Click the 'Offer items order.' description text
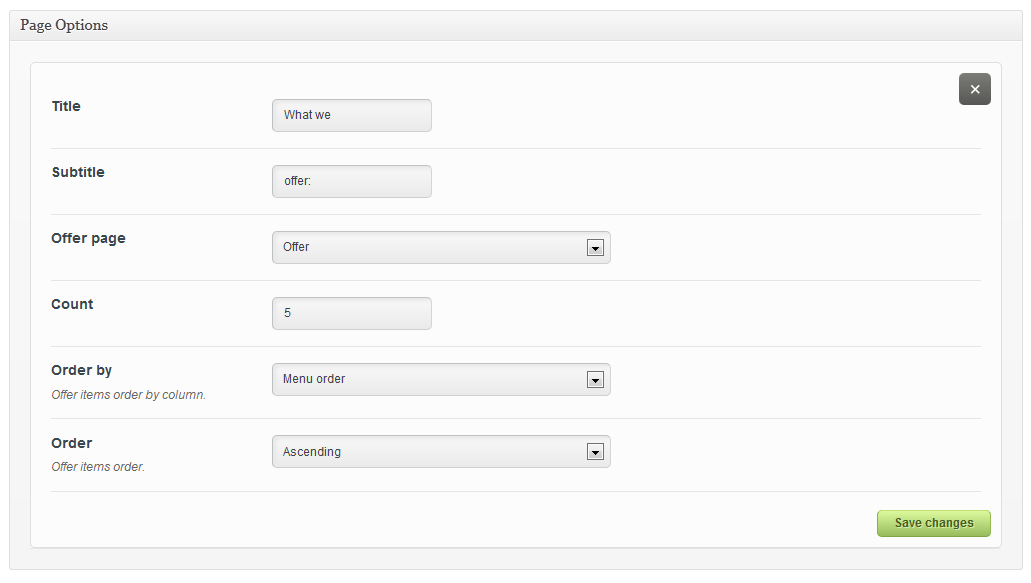 (x=98, y=467)
